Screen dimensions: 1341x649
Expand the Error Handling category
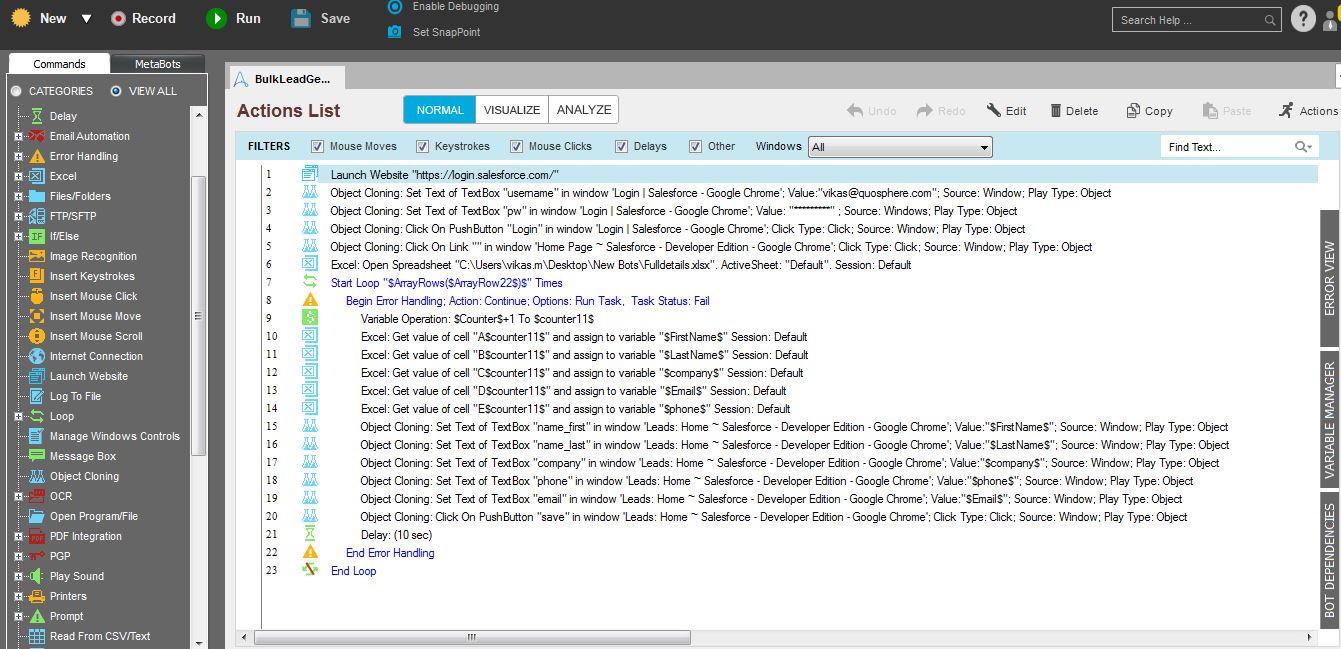click(18, 156)
